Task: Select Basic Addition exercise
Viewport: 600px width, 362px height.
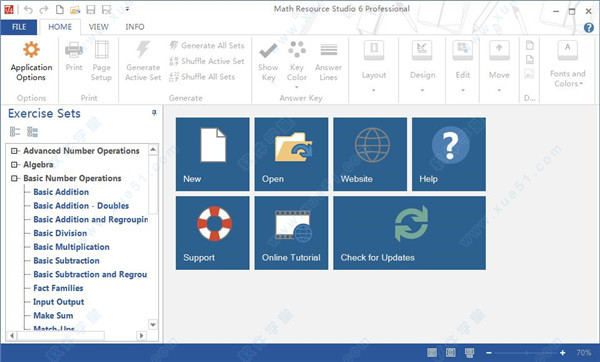Action: (x=61, y=192)
